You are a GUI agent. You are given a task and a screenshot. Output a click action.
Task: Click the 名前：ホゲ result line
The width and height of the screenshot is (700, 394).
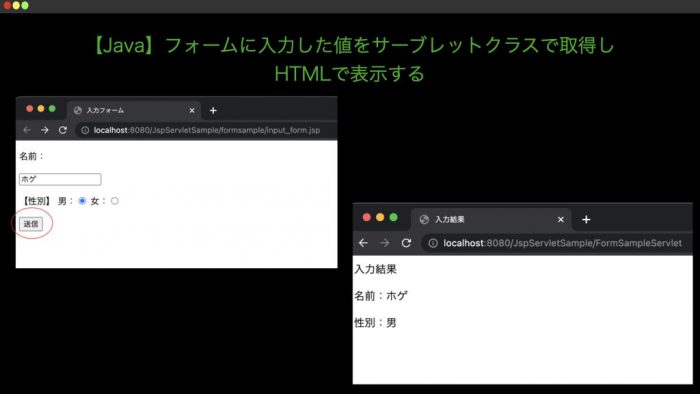coord(381,295)
